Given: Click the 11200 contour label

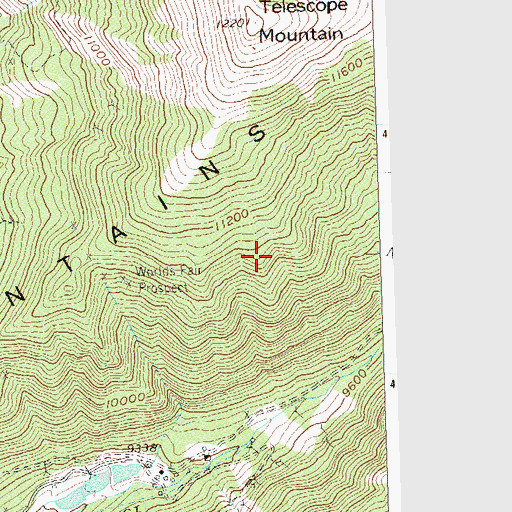Looking at the screenshot, I should [x=232, y=220].
